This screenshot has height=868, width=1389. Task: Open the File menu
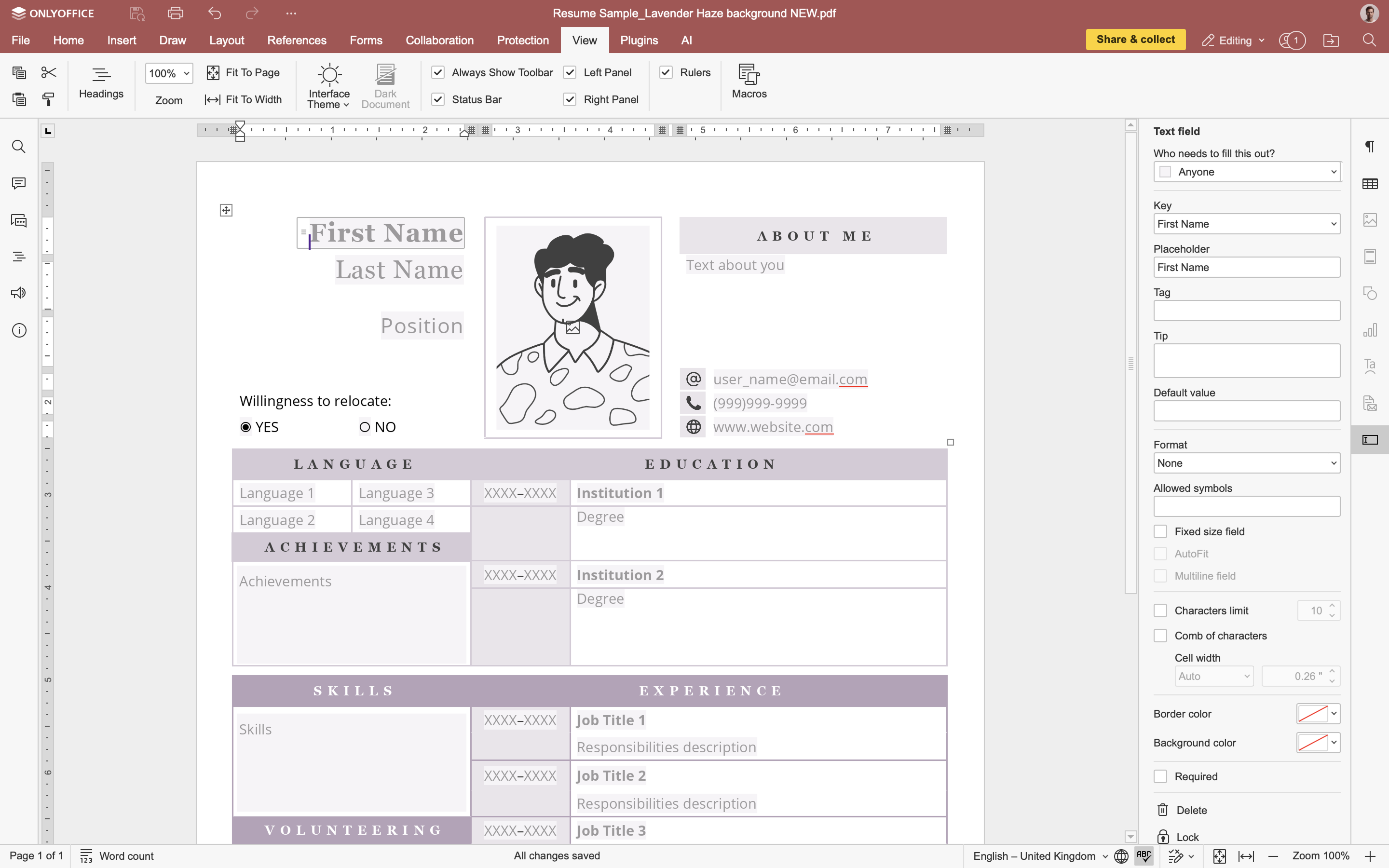tap(21, 40)
